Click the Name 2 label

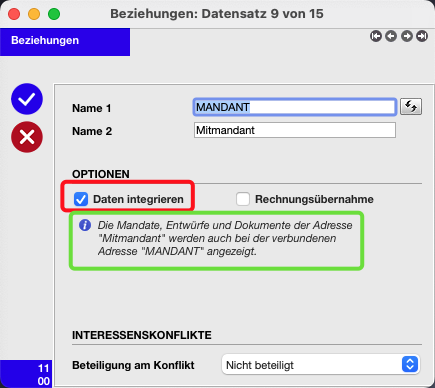pos(92,131)
